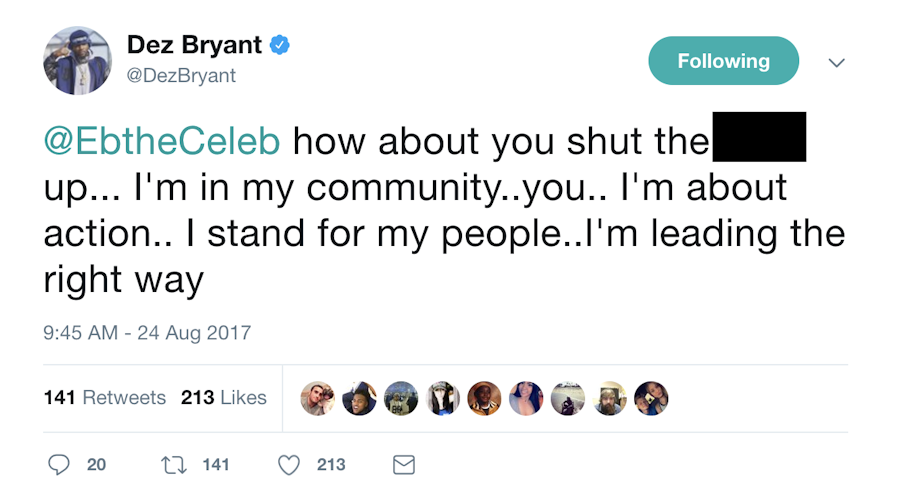Click the direct message envelope icon
The image size is (900, 502).
(x=403, y=464)
